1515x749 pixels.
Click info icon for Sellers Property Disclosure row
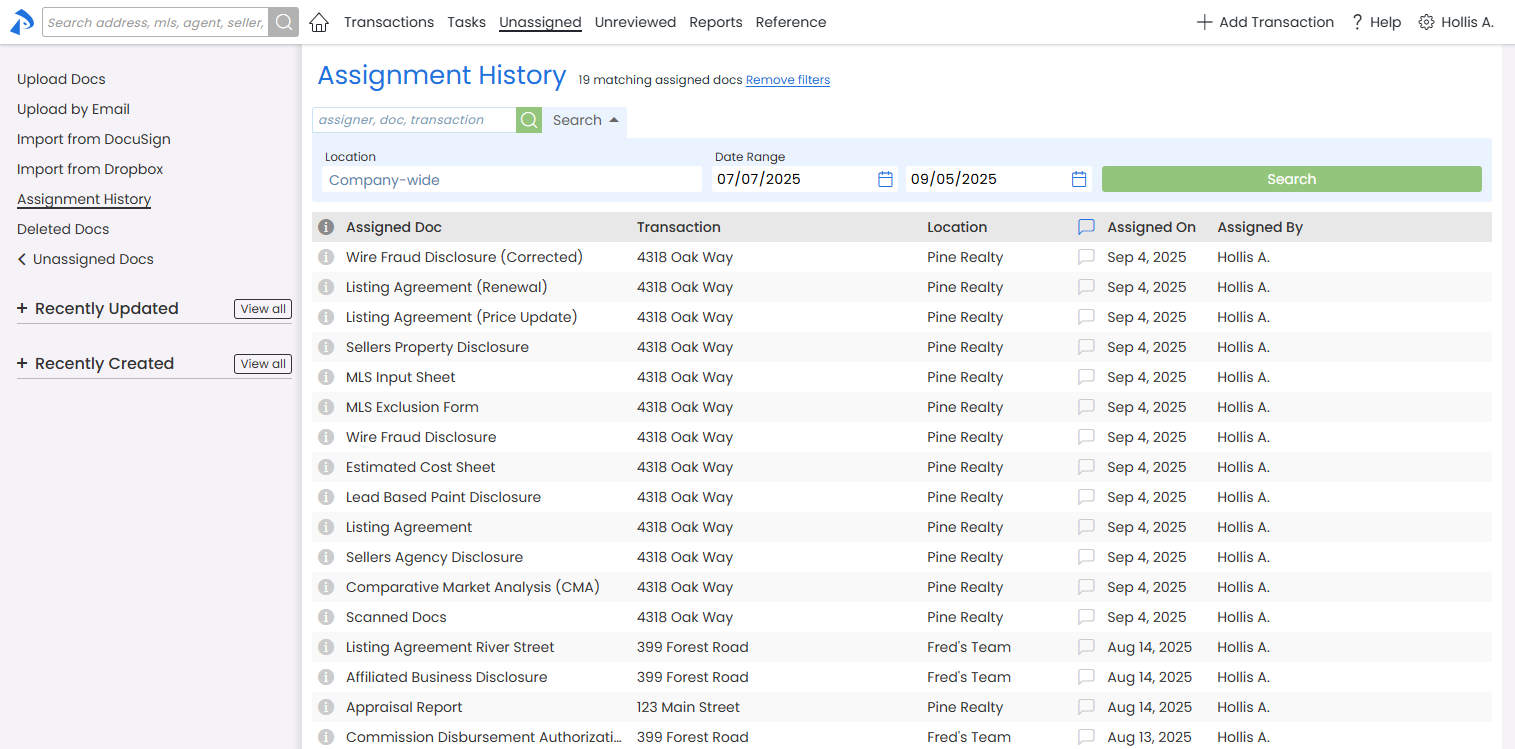pyautogui.click(x=325, y=347)
